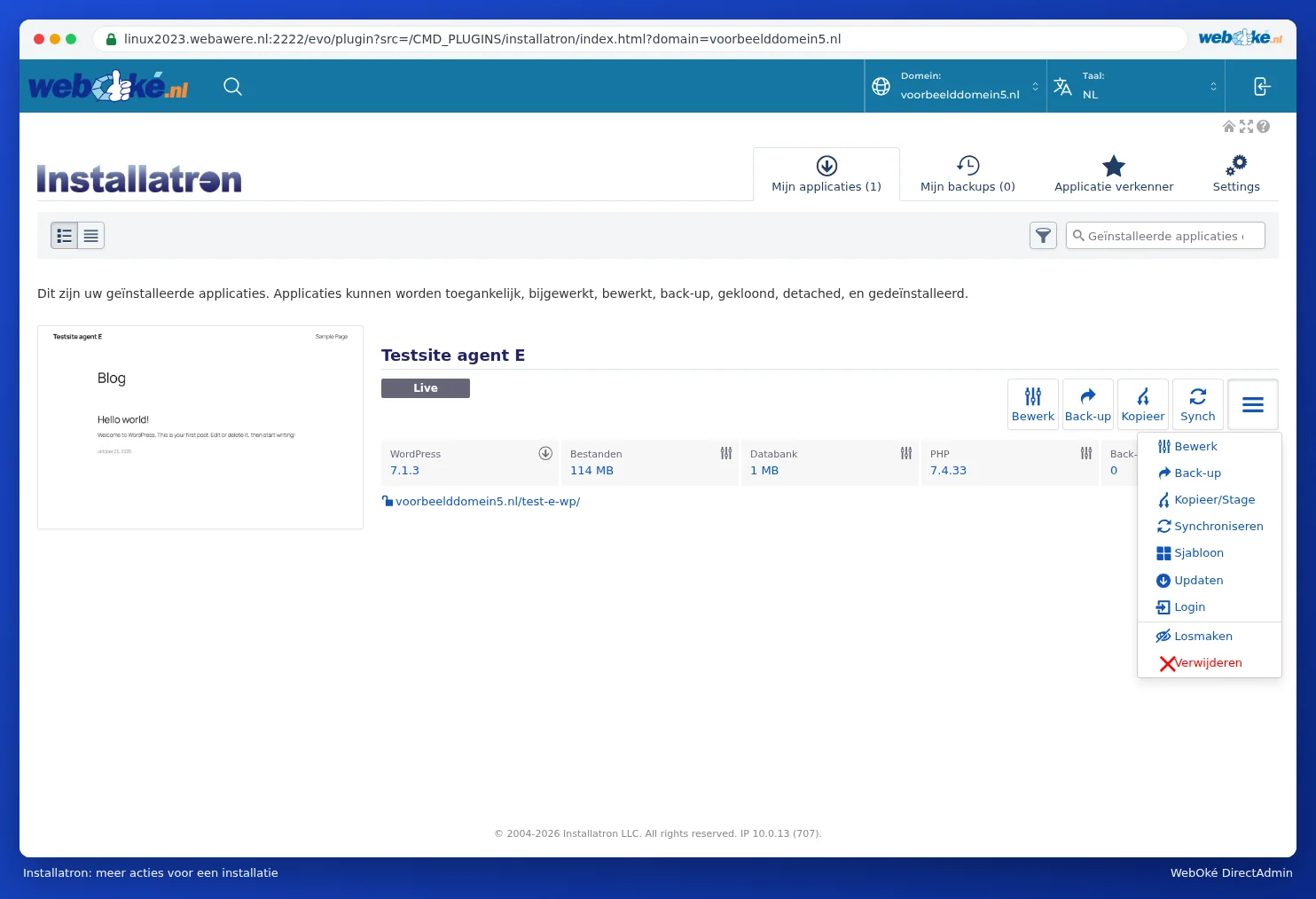
Task: Click the open padlock icon beside the site URL
Action: click(x=388, y=501)
